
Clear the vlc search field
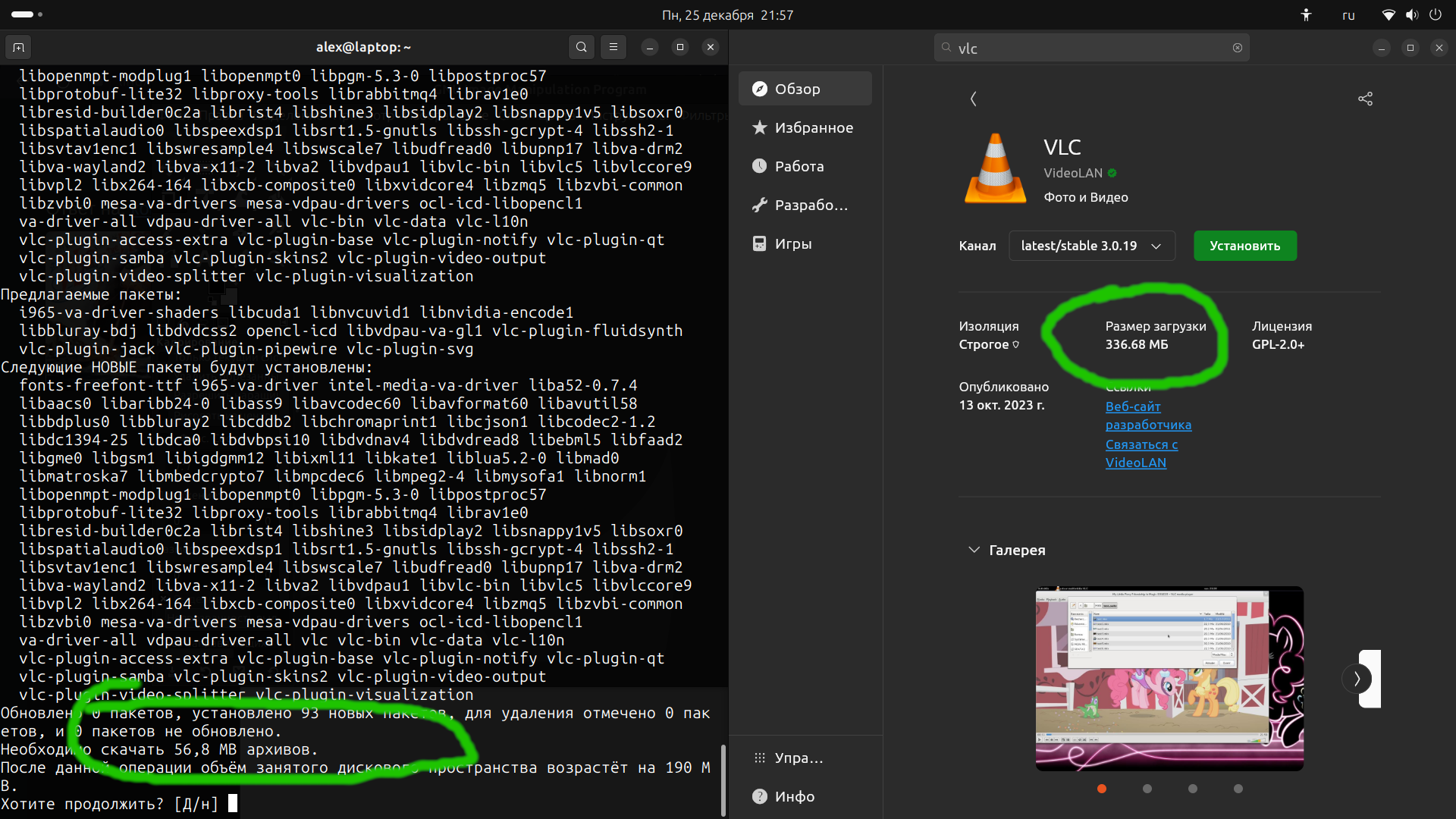click(x=1238, y=48)
